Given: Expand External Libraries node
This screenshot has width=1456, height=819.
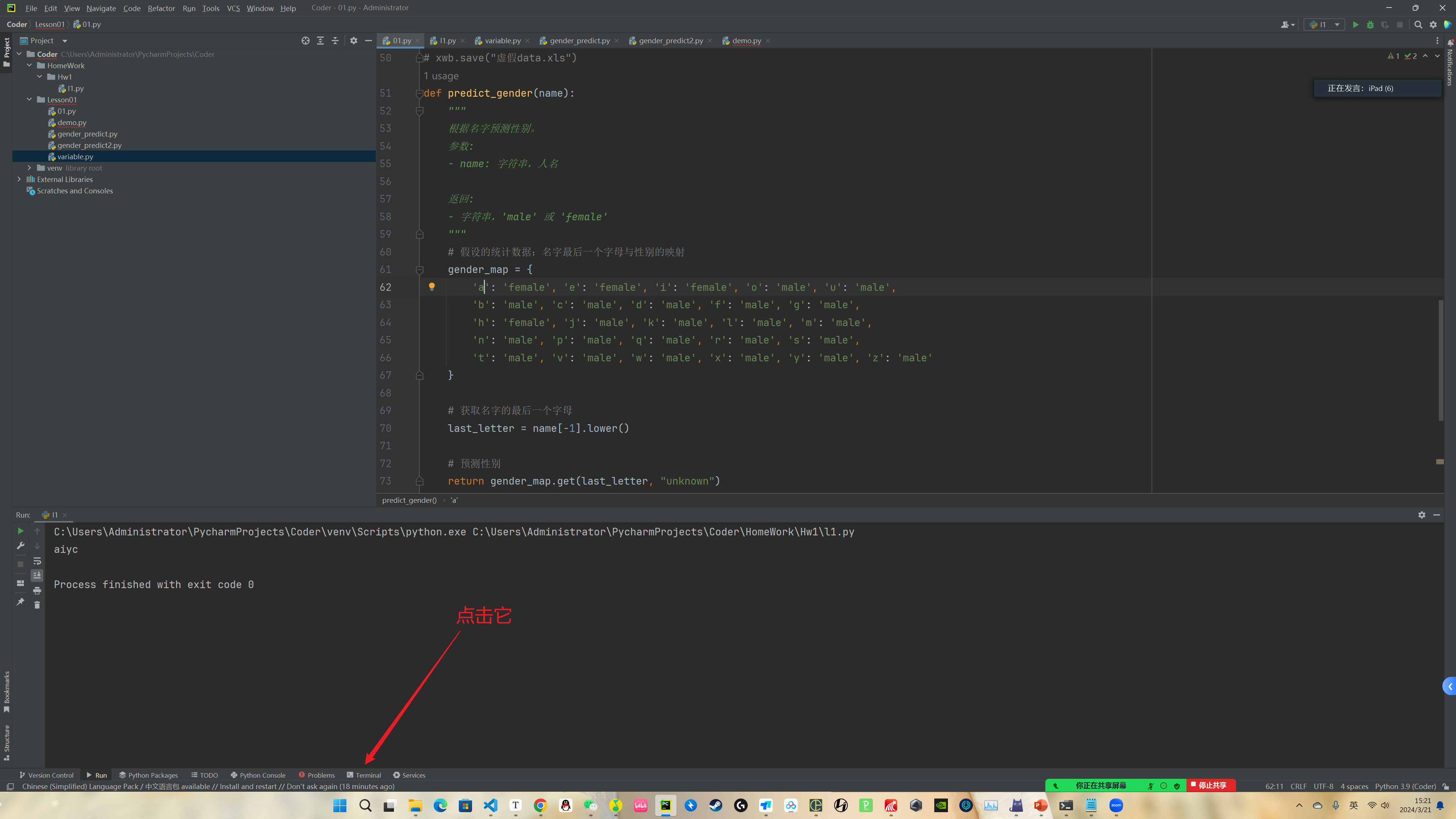Looking at the screenshot, I should (x=19, y=179).
